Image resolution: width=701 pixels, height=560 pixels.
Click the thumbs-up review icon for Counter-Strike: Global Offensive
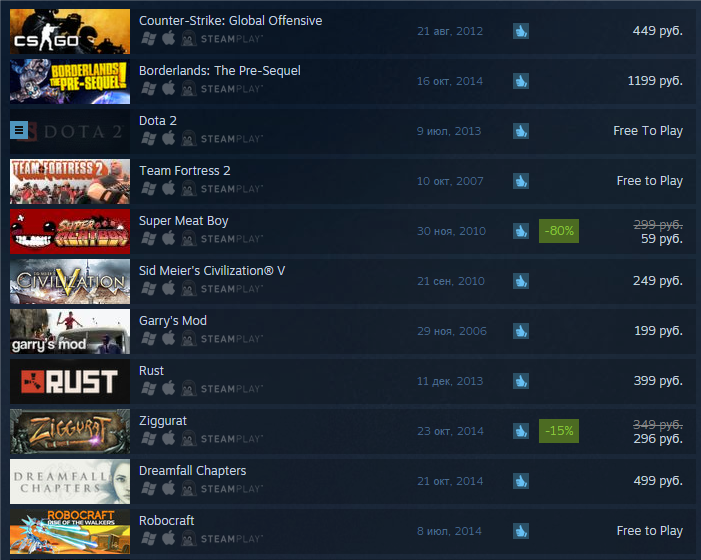521,31
